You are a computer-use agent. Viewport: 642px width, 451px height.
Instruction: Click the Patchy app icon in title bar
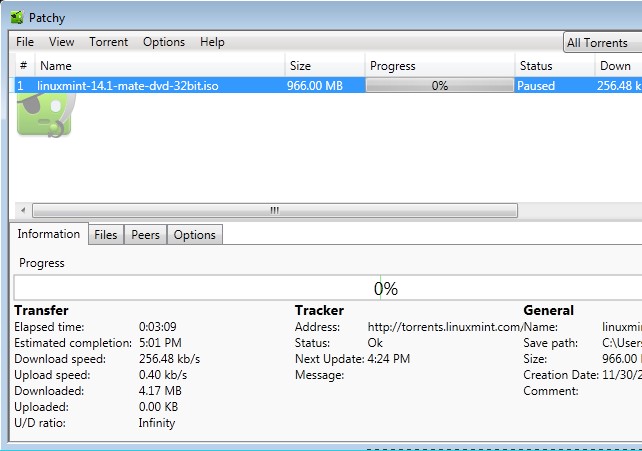coord(17,18)
